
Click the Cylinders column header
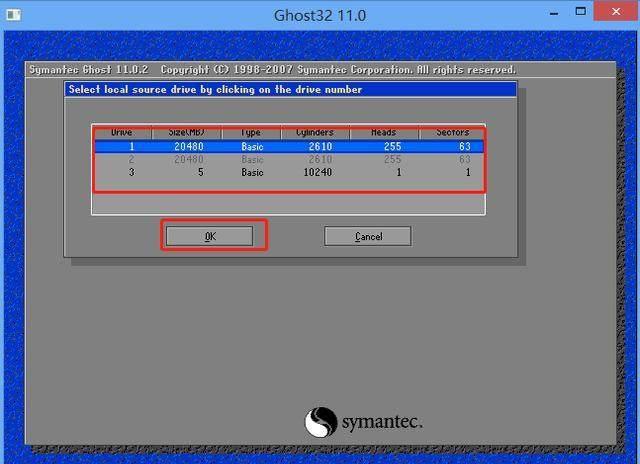pos(315,132)
